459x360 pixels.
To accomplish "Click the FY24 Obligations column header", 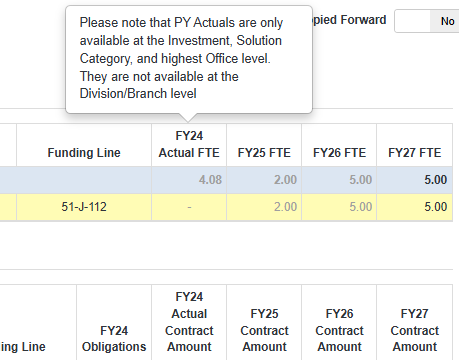I will (114, 339).
